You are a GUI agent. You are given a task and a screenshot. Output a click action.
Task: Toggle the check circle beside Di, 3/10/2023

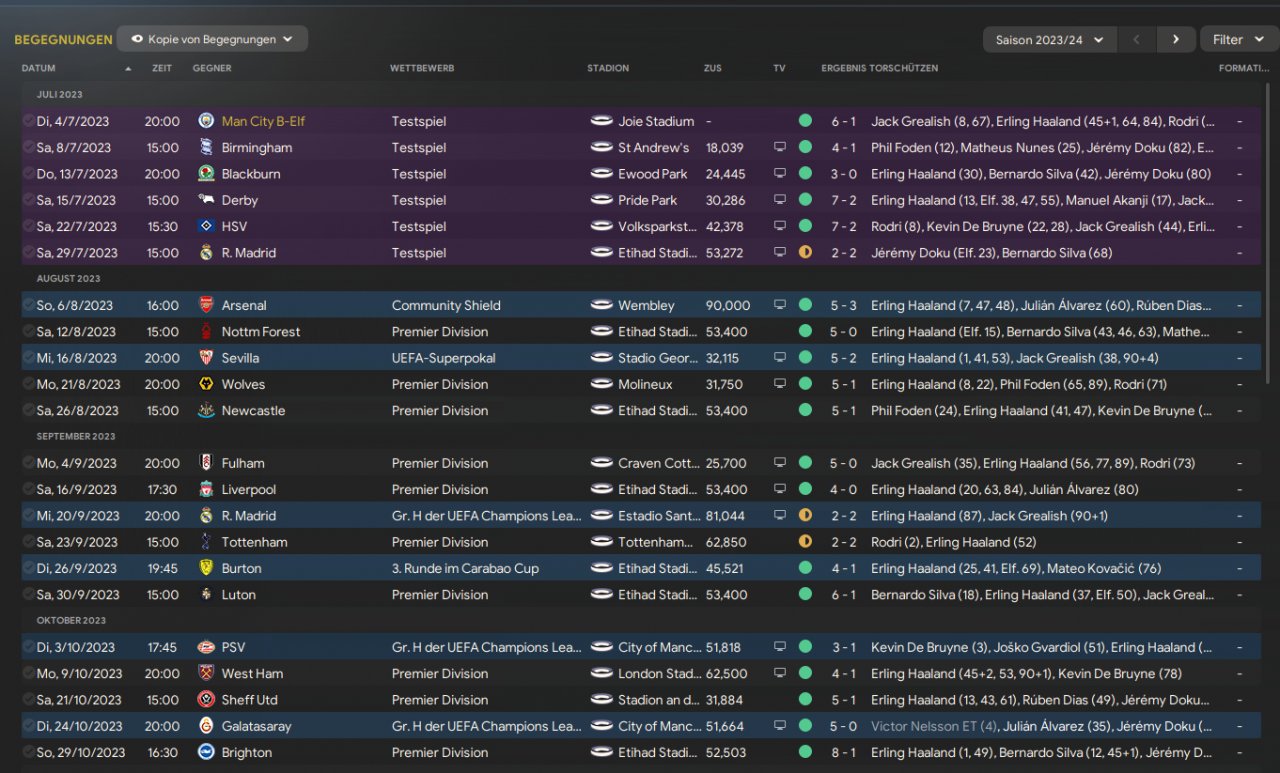28,647
